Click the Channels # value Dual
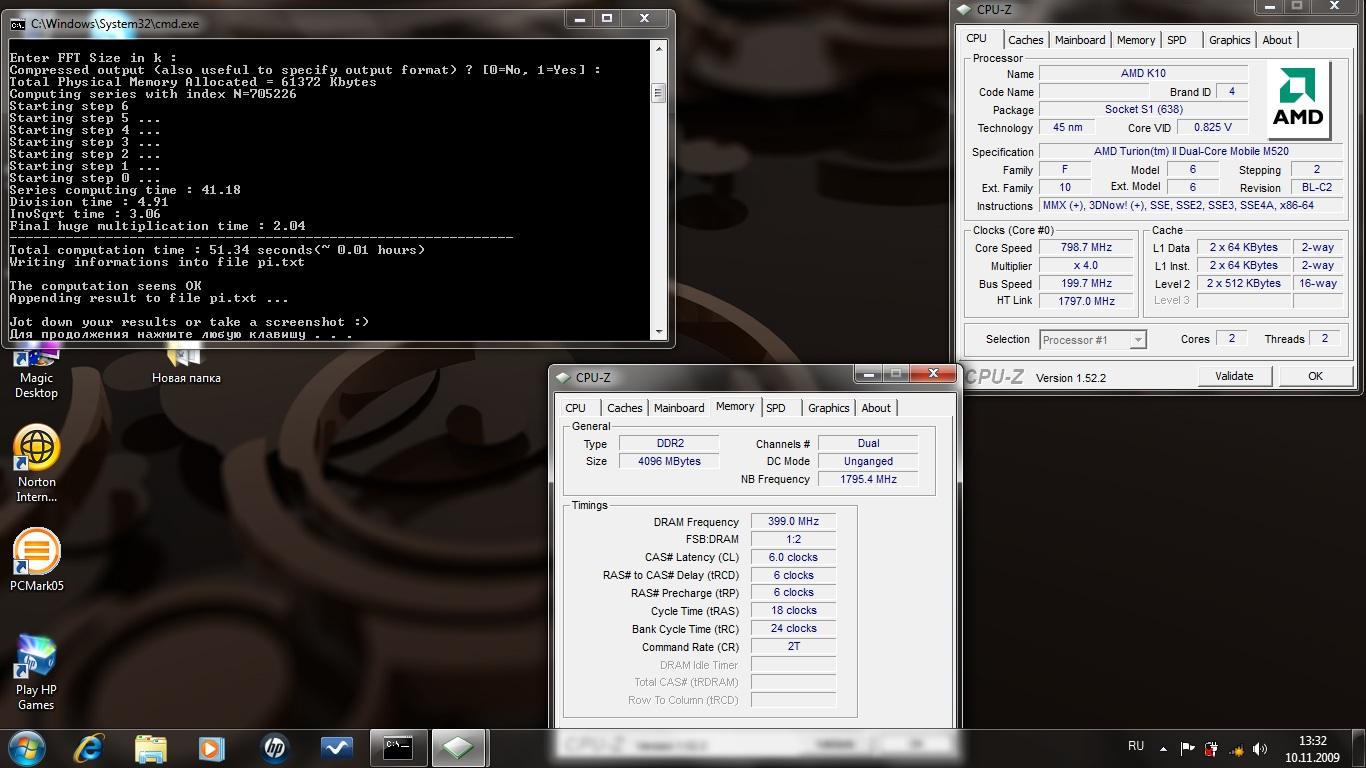The width and height of the screenshot is (1366, 768). pos(868,443)
